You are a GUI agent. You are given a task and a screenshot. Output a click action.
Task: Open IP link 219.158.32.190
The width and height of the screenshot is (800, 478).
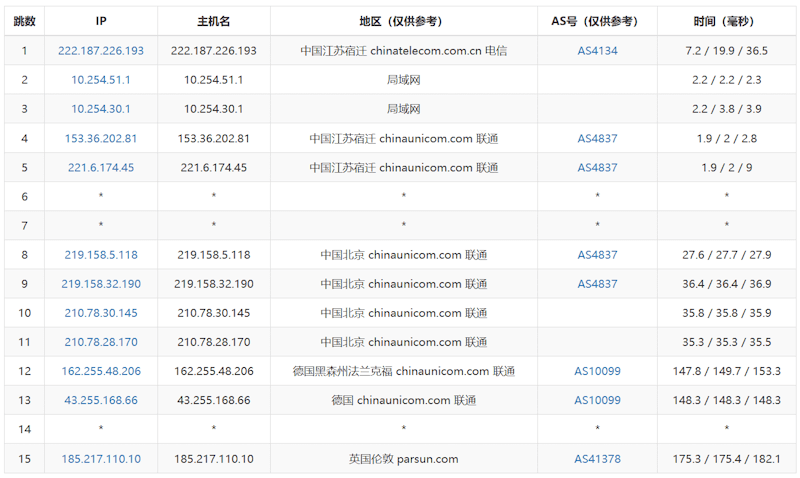101,284
